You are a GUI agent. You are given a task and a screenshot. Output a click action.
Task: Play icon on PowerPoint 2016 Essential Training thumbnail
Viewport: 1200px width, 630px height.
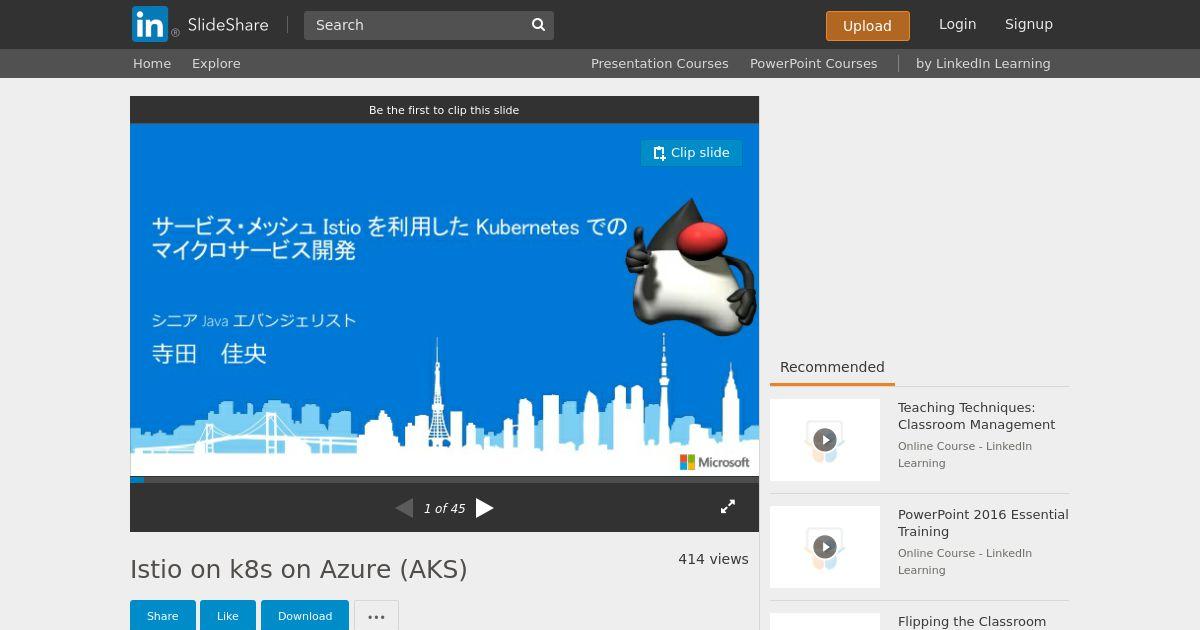824,546
